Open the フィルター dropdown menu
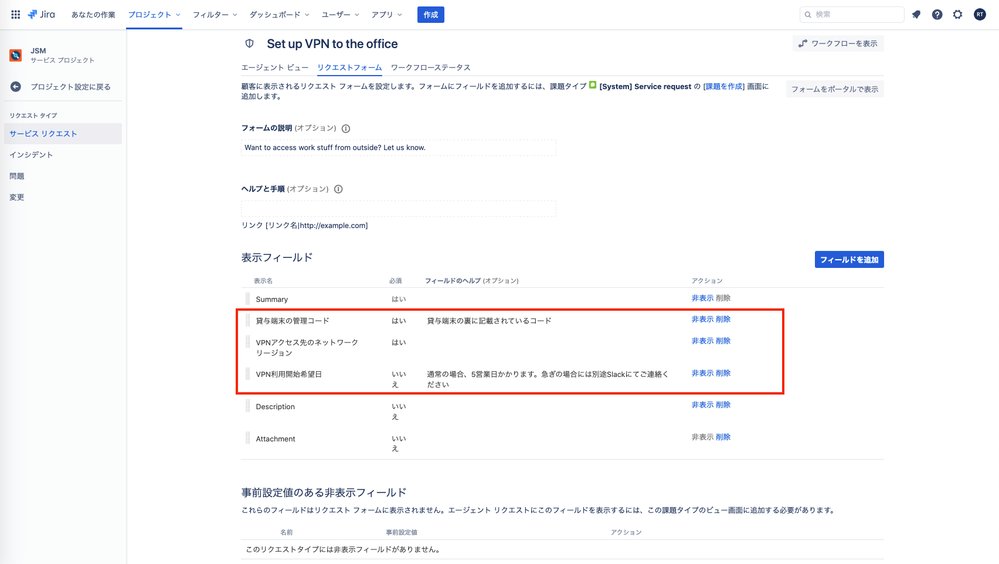 (215, 15)
